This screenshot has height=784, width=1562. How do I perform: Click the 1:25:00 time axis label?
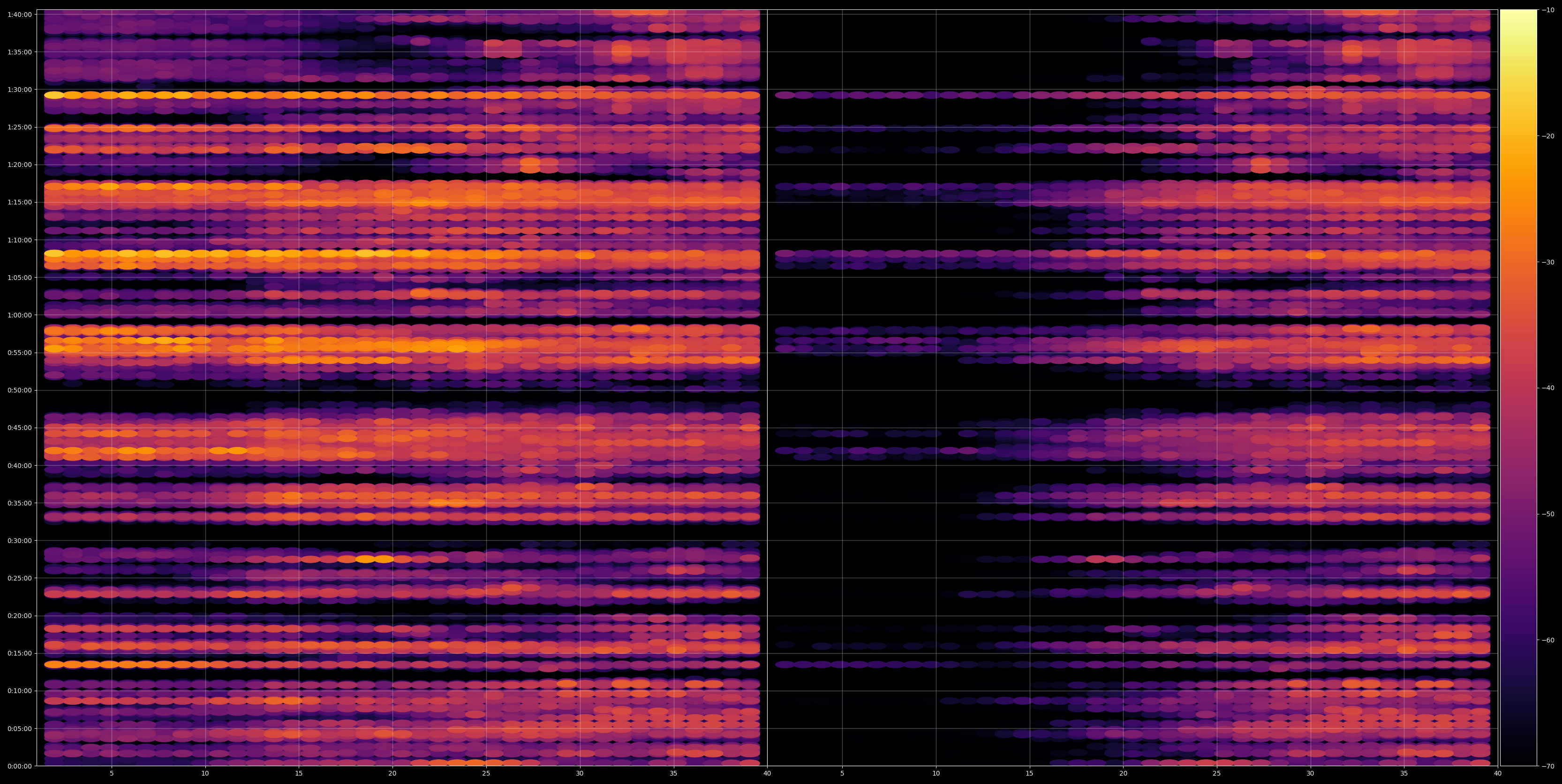pyautogui.click(x=19, y=127)
